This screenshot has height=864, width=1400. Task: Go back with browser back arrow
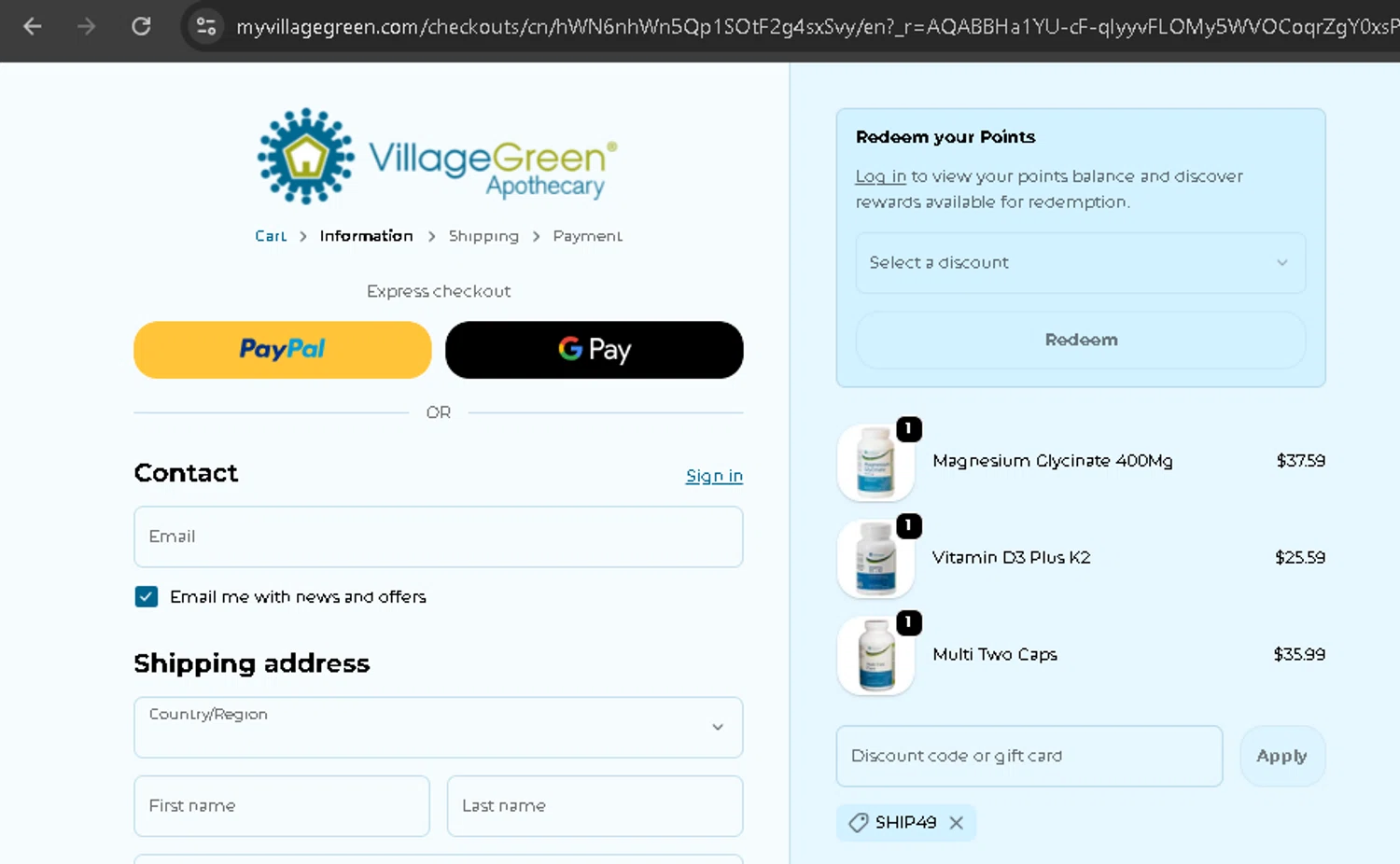pos(33,26)
